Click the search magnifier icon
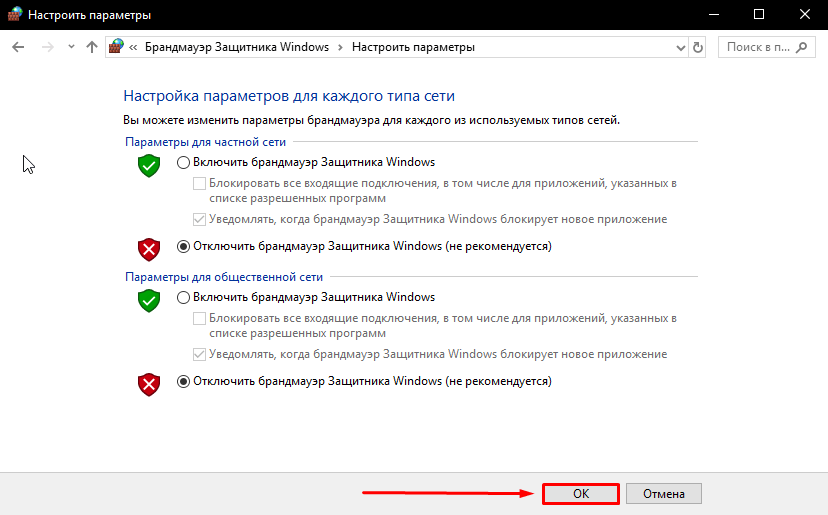Viewport: 828px width, 515px height. pyautogui.click(x=802, y=47)
